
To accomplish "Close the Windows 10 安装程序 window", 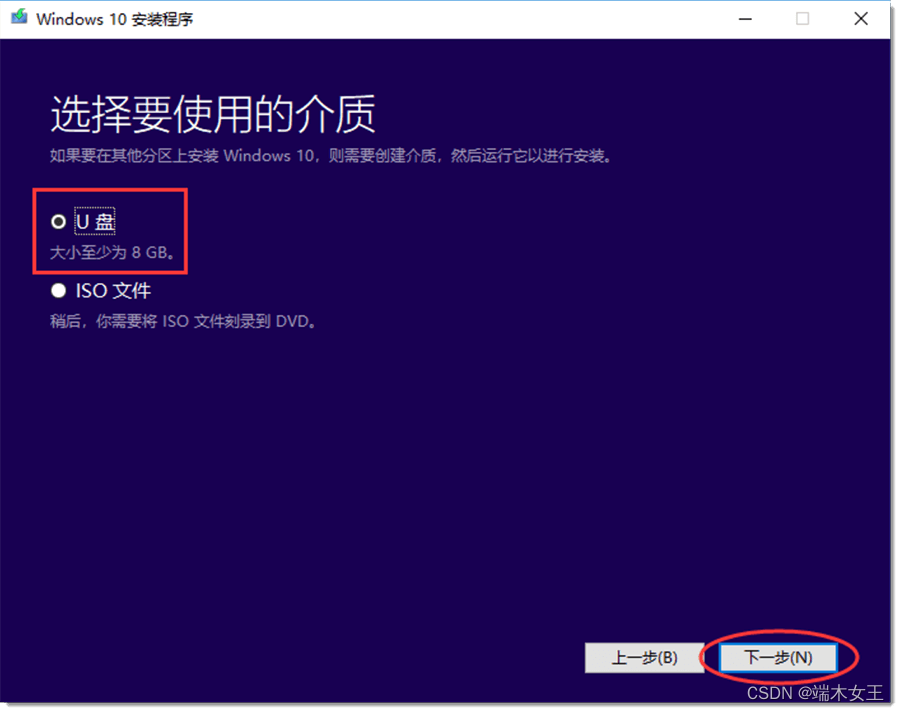I will [860, 19].
